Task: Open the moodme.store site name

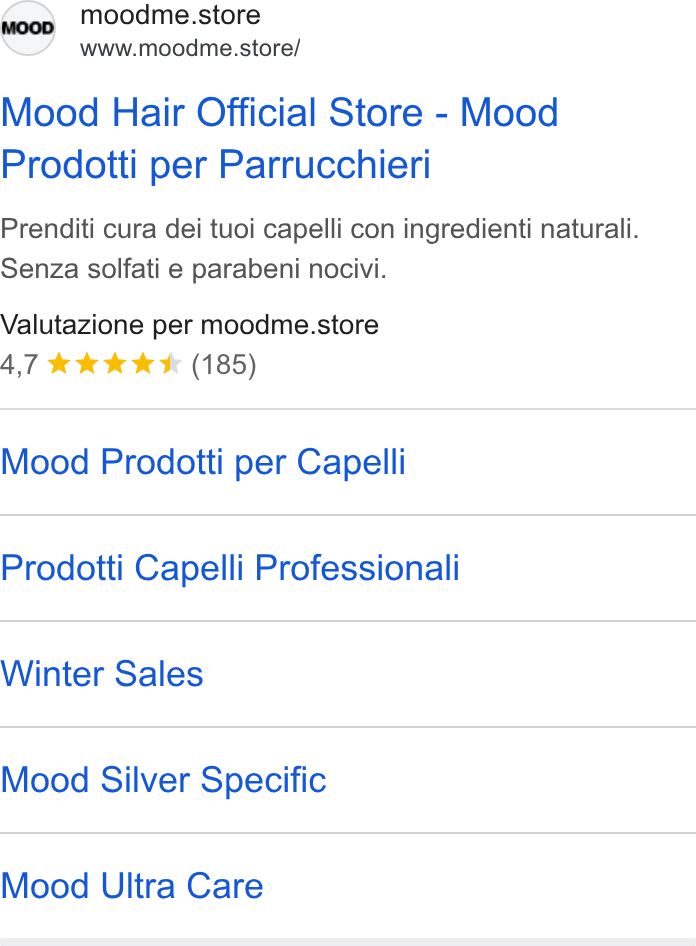Action: [x=170, y=14]
